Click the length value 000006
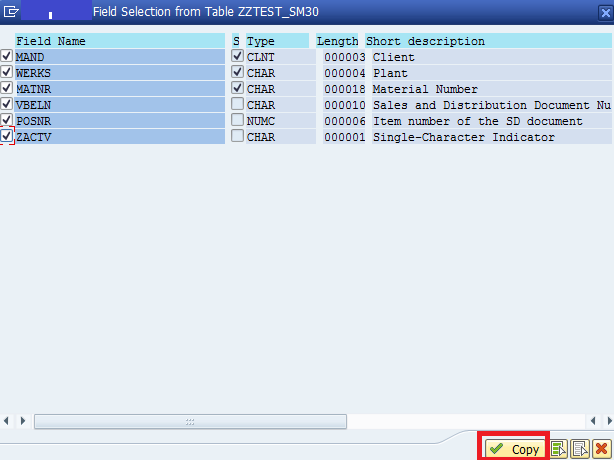Image resolution: width=614 pixels, height=460 pixels. tap(344, 121)
